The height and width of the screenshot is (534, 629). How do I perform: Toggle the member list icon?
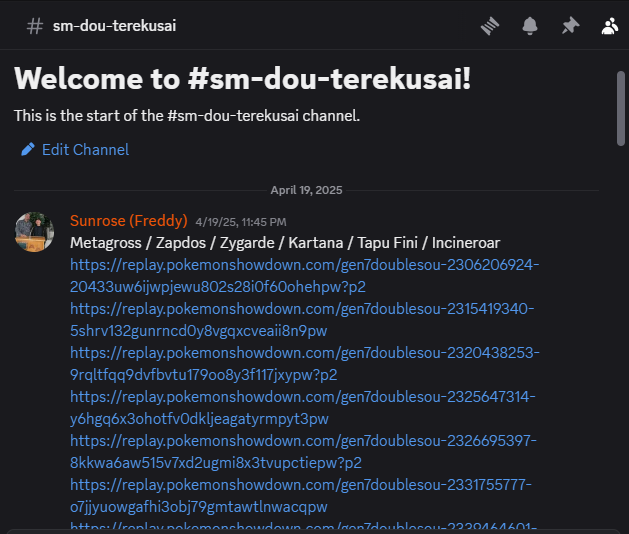click(x=610, y=26)
